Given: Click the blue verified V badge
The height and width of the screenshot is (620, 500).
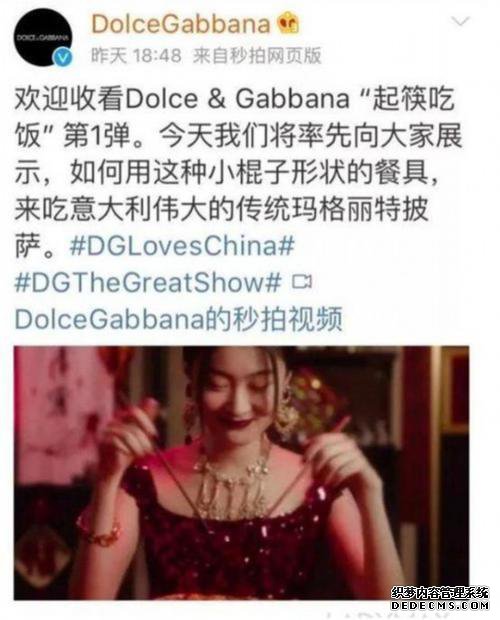Looking at the screenshot, I should [63, 58].
